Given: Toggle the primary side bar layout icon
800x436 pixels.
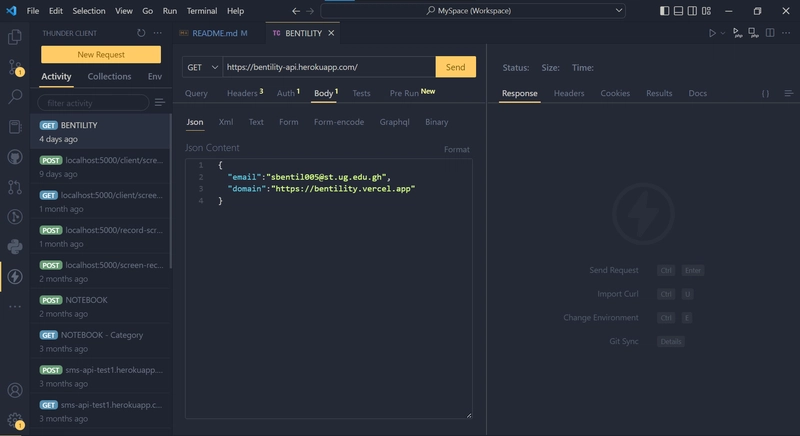Looking at the screenshot, I should (x=664, y=11).
